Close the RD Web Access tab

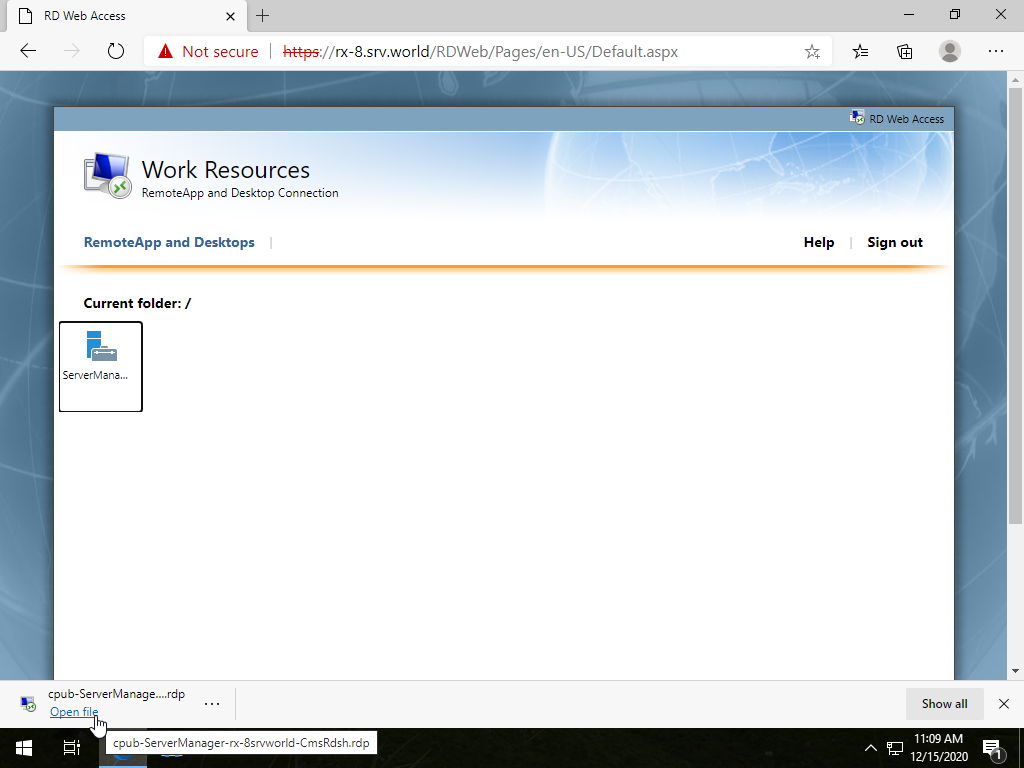click(231, 16)
